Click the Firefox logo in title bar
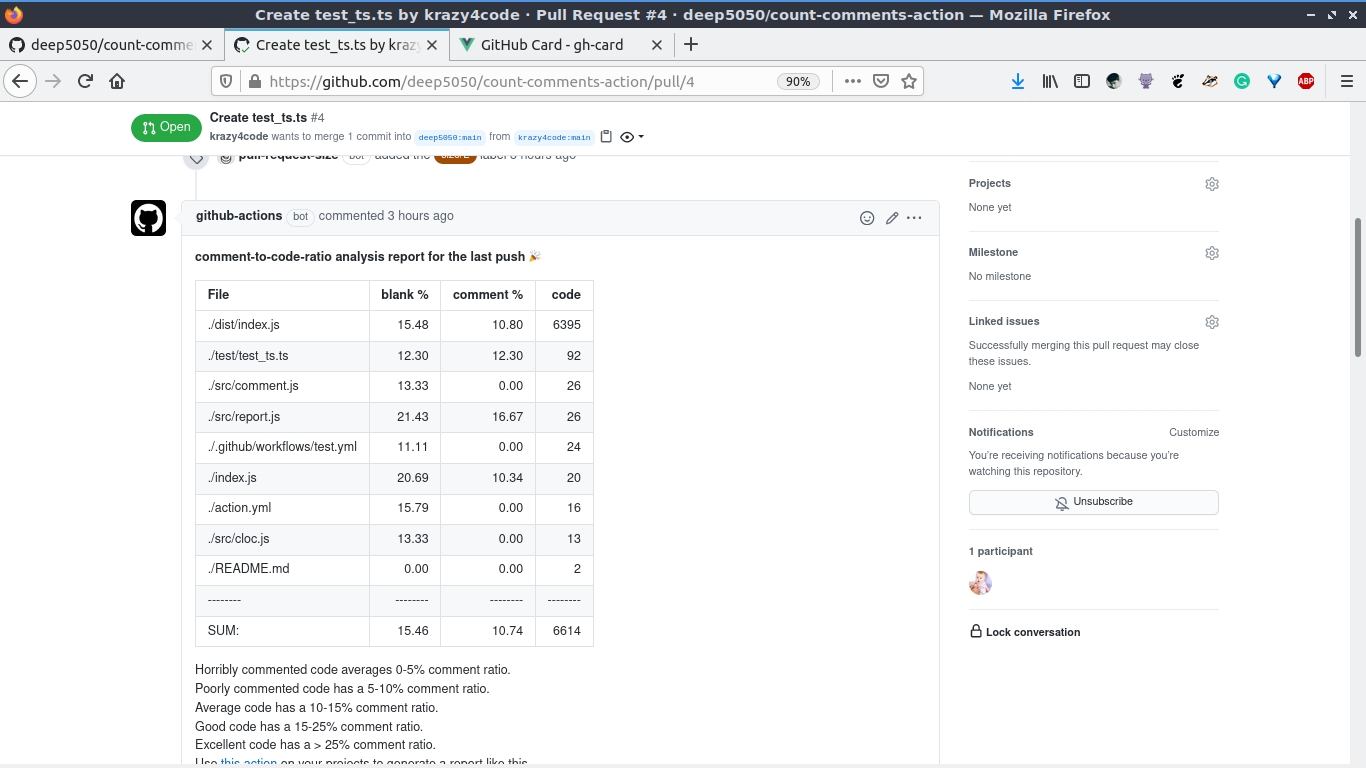This screenshot has height=768, width=1366. pyautogui.click(x=13, y=15)
